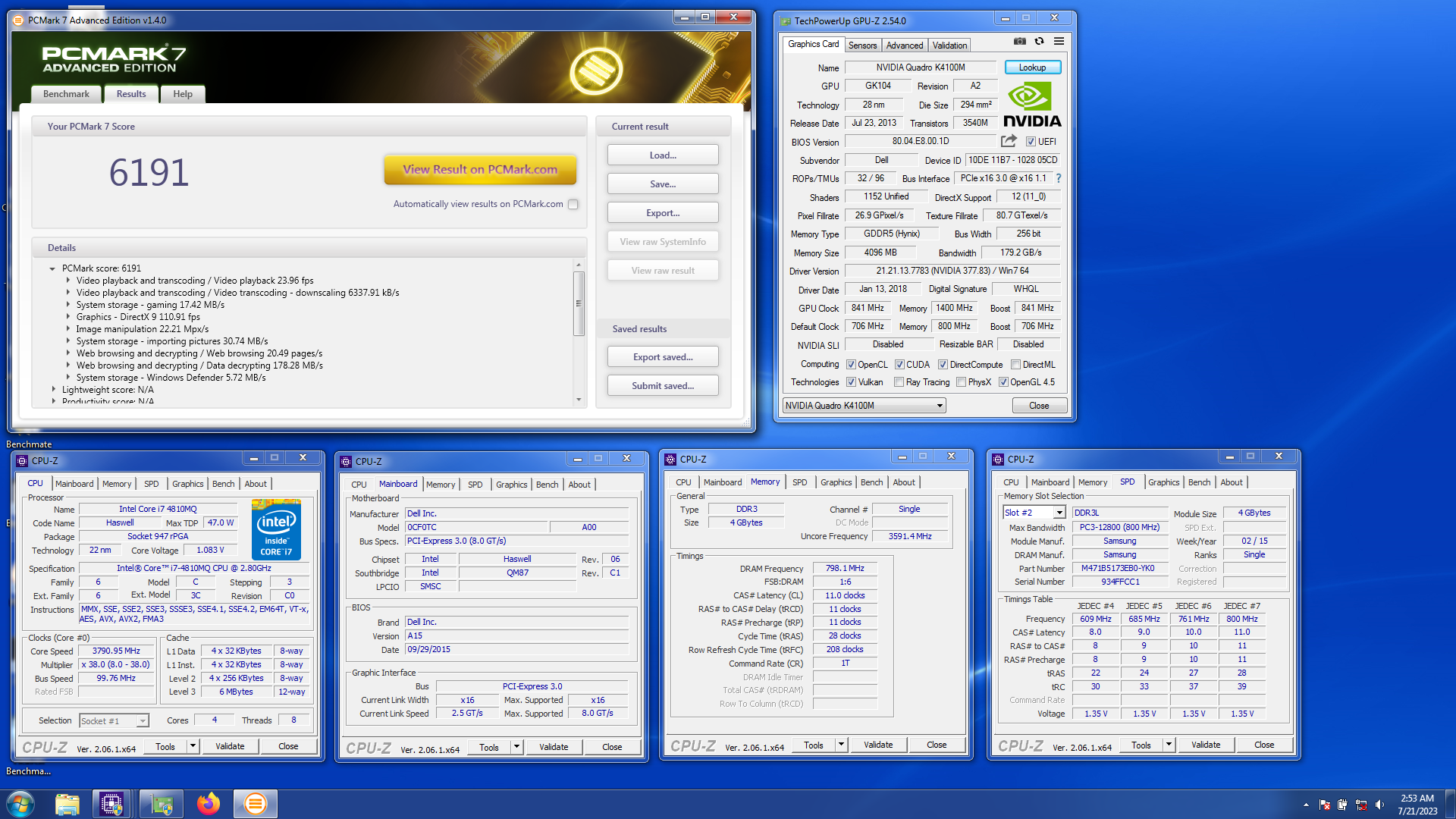Collapse the PCMark score 6191 tree node

tap(52, 268)
